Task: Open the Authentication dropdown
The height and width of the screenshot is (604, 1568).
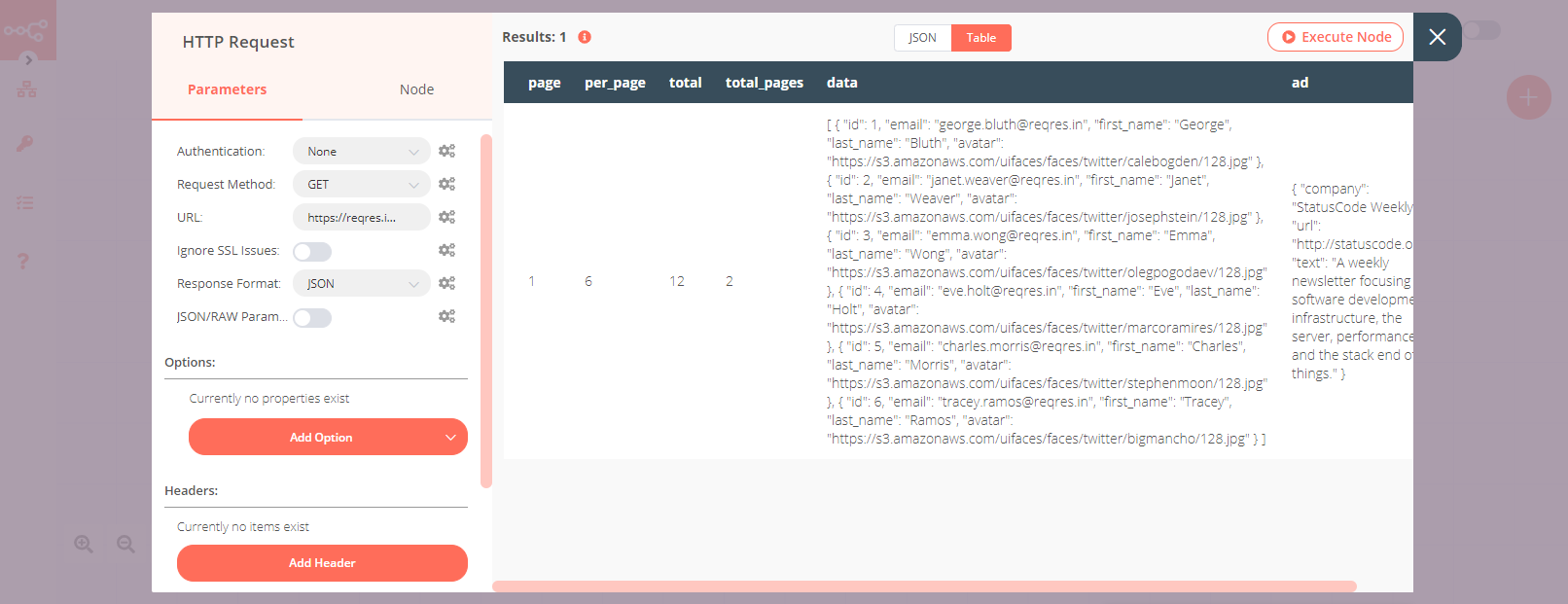Action: click(361, 151)
